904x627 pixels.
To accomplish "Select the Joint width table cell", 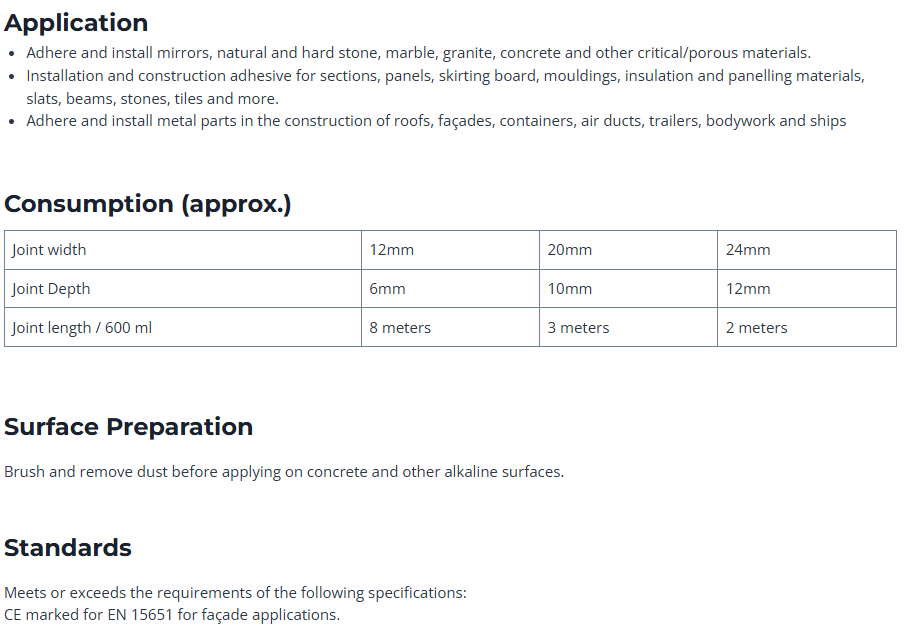I will pos(49,250).
